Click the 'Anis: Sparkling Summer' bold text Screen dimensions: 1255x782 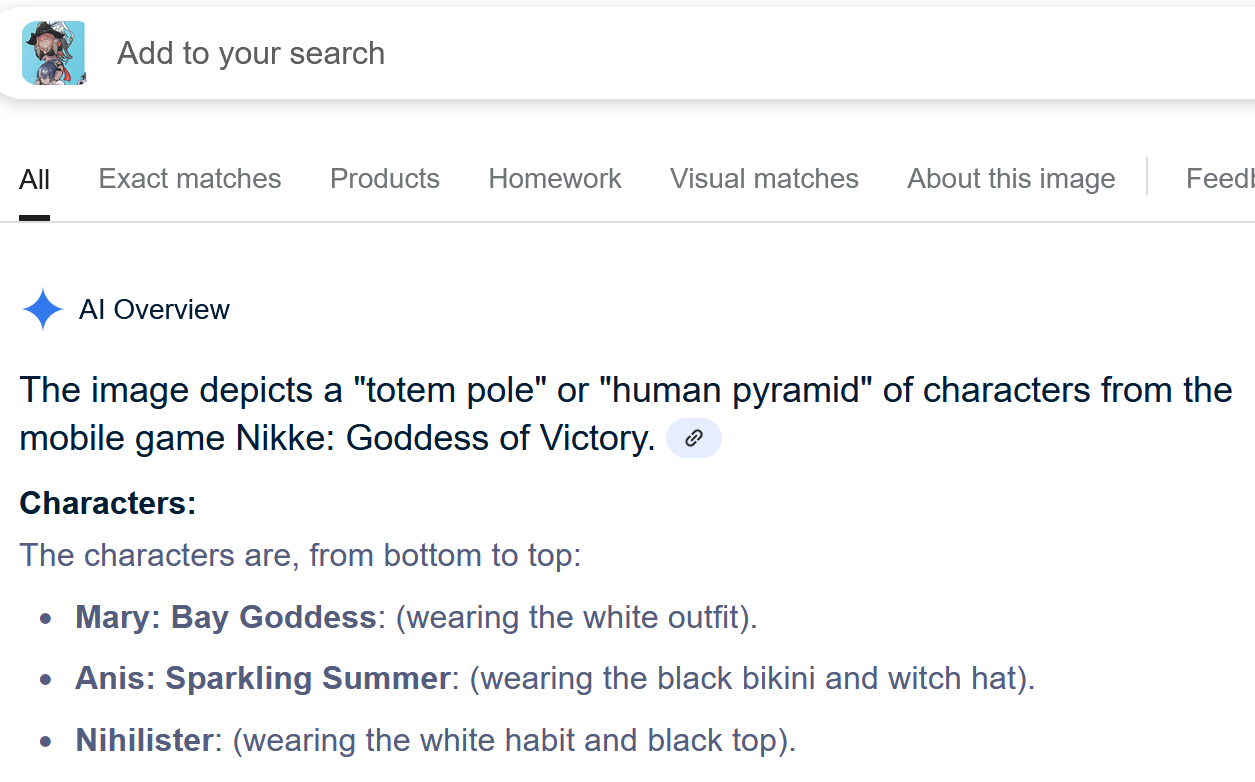[x=262, y=679]
